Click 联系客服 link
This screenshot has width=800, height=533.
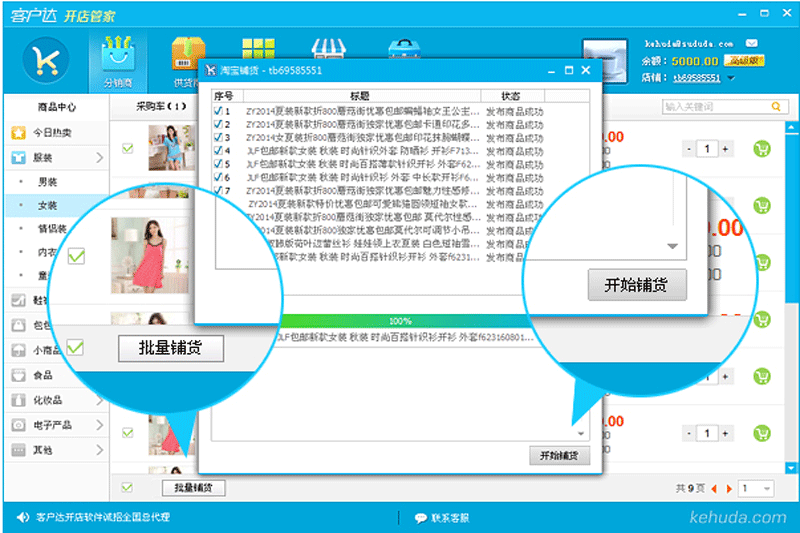pyautogui.click(x=449, y=518)
